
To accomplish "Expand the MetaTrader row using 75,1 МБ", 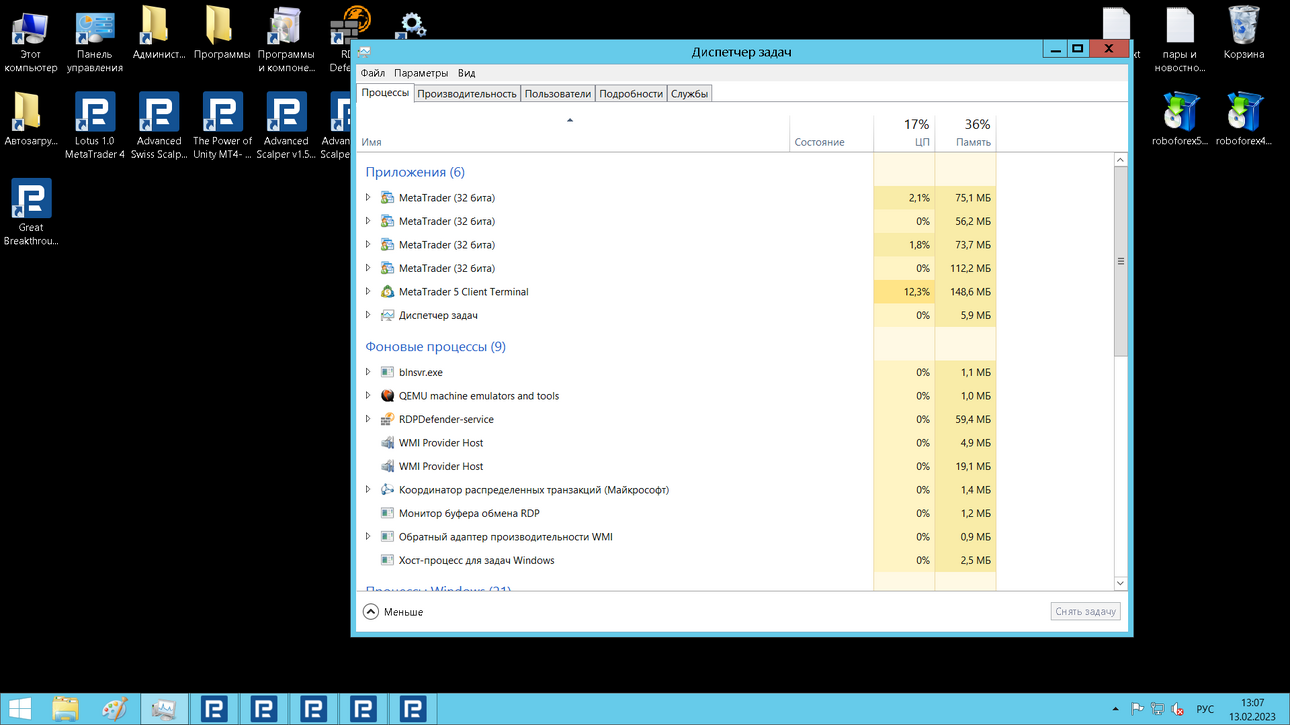I will (x=368, y=198).
